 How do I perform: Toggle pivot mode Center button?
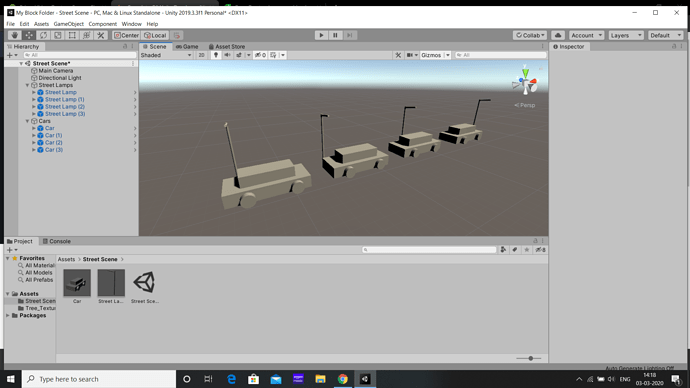pyautogui.click(x=126, y=35)
